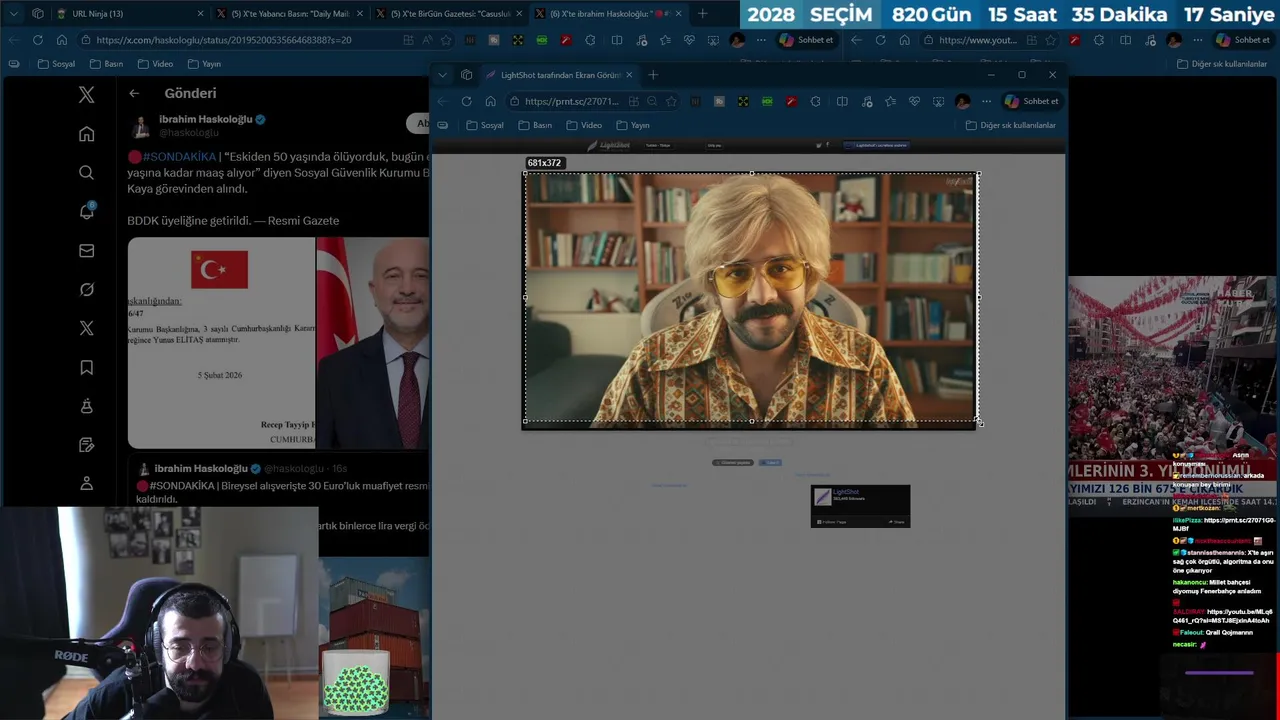Open Resmi Gazete document image in post
Viewport: 1280px width, 720px height.
pyautogui.click(x=221, y=342)
